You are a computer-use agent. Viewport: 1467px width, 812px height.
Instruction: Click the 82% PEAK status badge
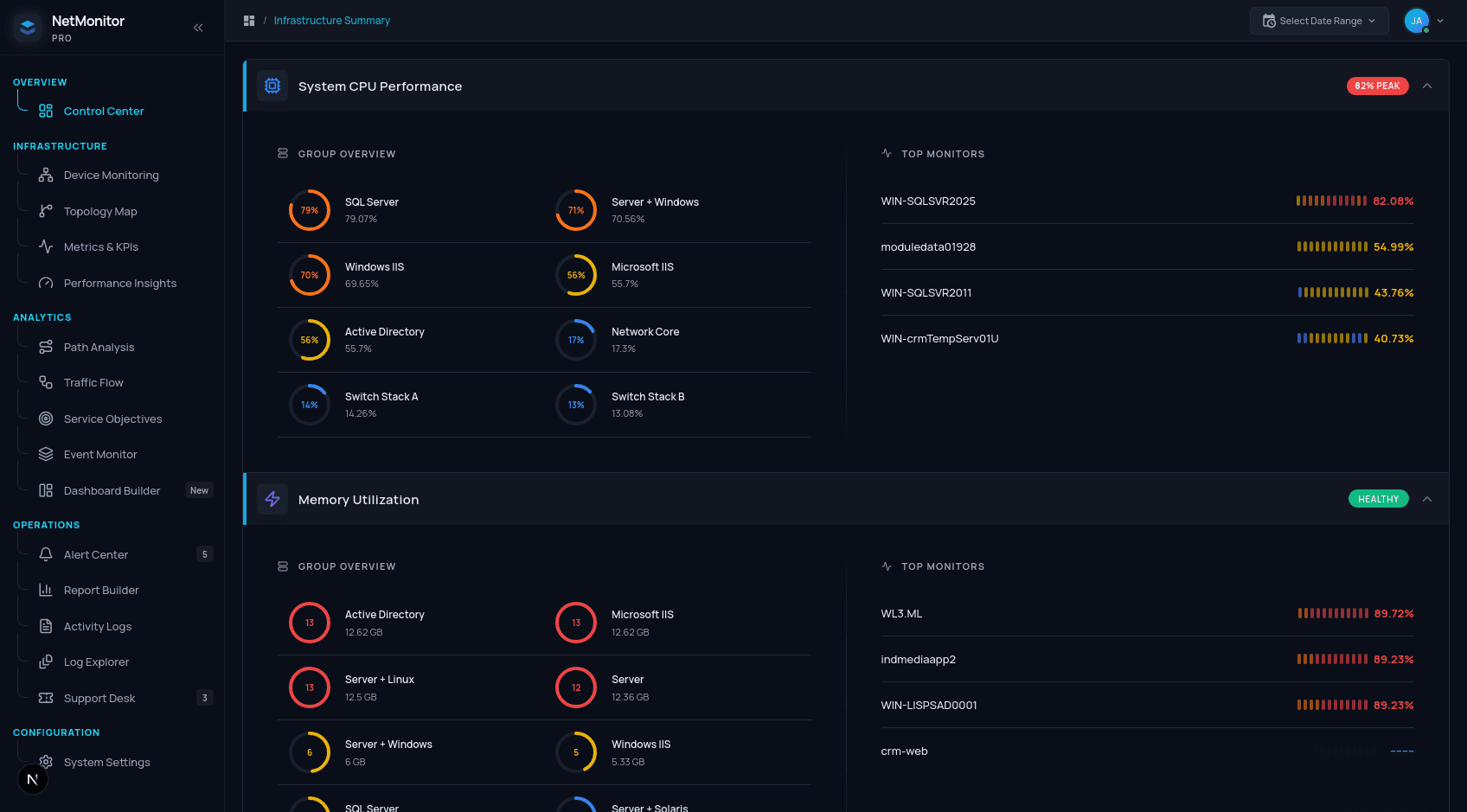1377,86
